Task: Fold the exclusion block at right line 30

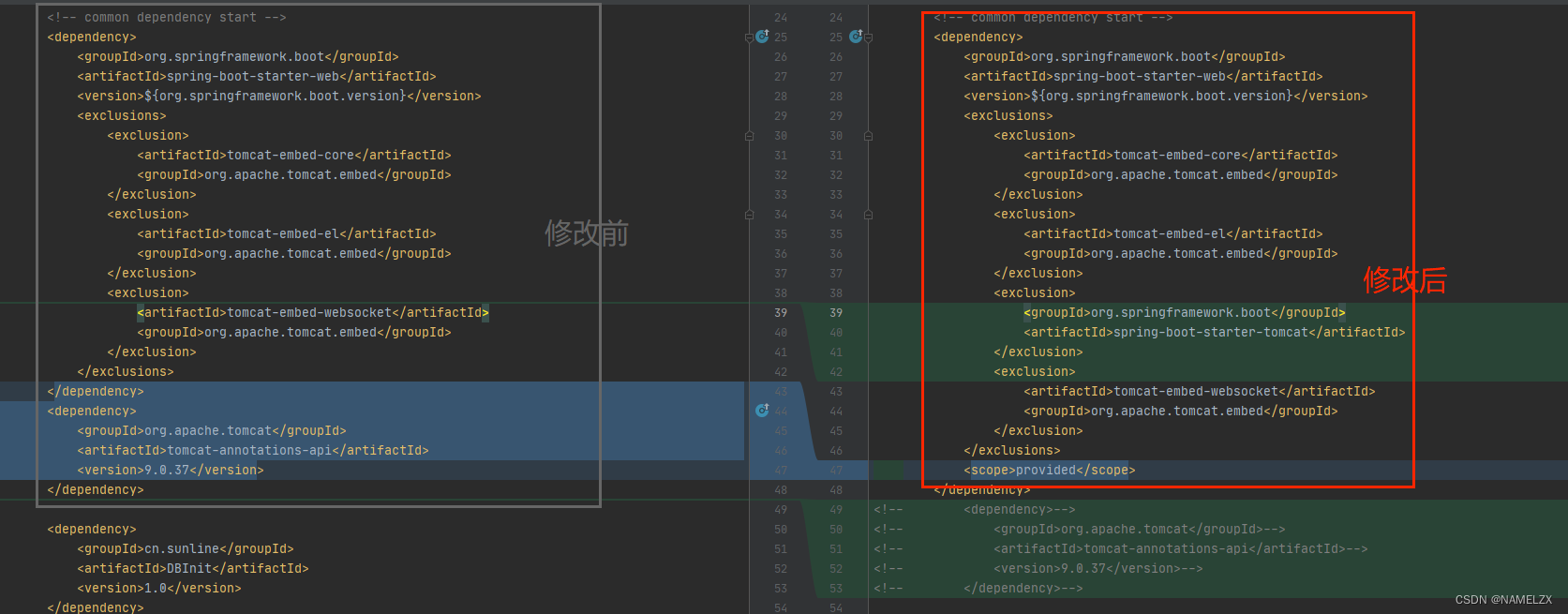Action: 868,136
